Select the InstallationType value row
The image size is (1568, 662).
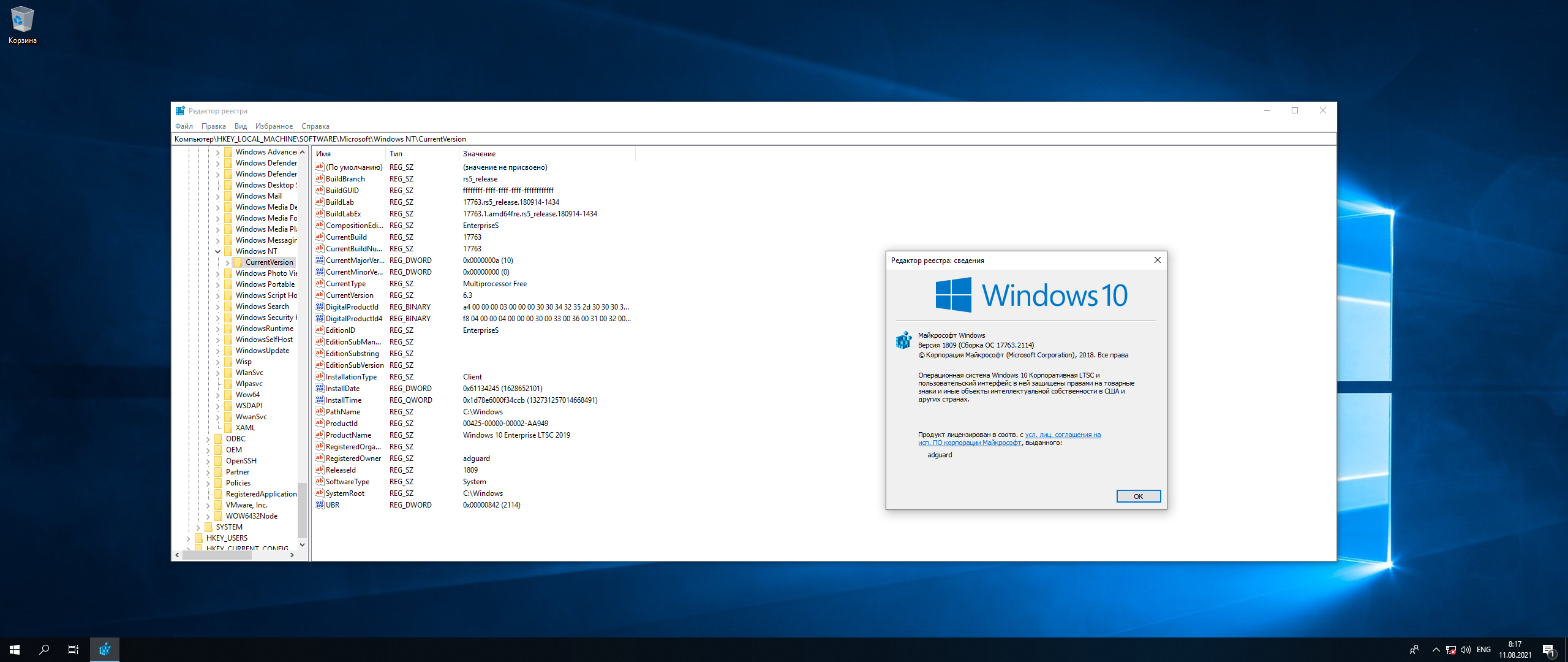[475, 376]
